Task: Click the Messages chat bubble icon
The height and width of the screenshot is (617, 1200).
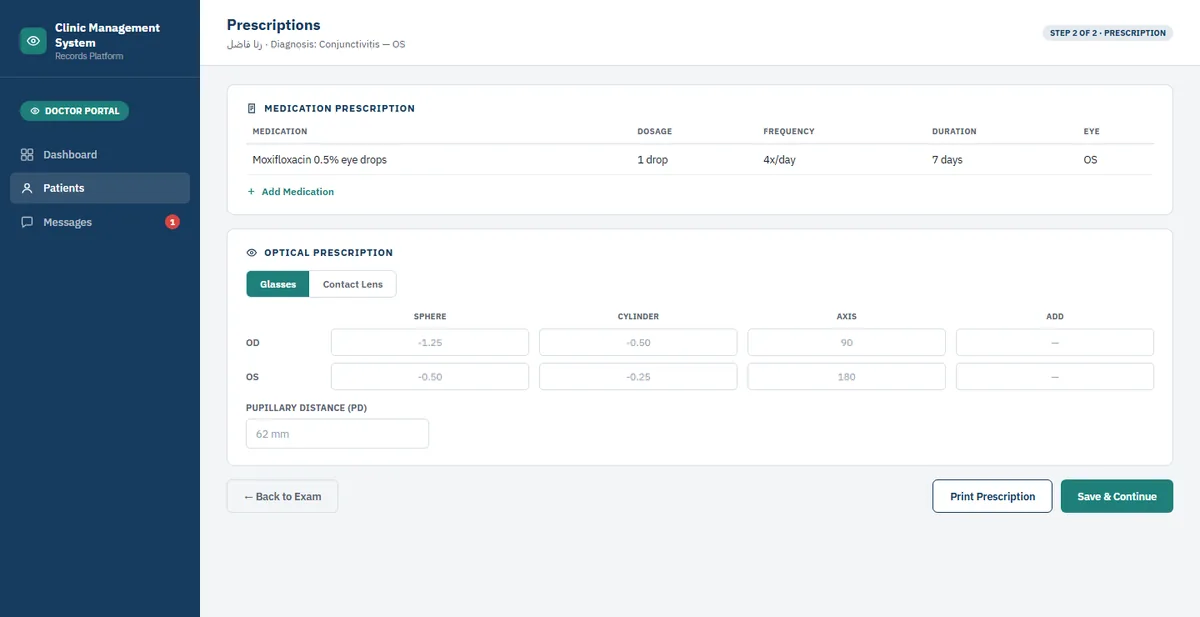Action: [27, 222]
